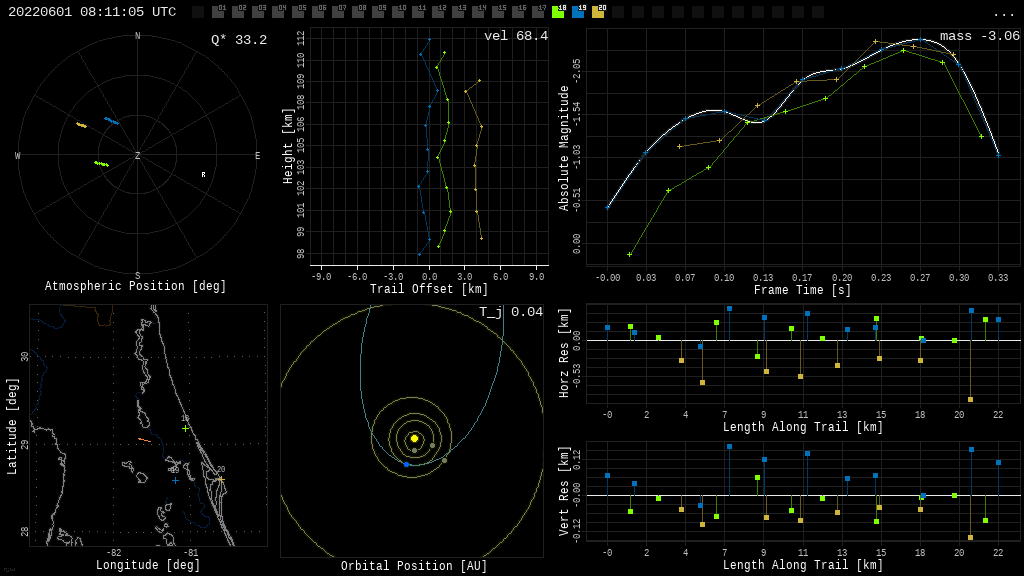
Task: Click the Q* 33.2 quality value
Action: (238, 40)
